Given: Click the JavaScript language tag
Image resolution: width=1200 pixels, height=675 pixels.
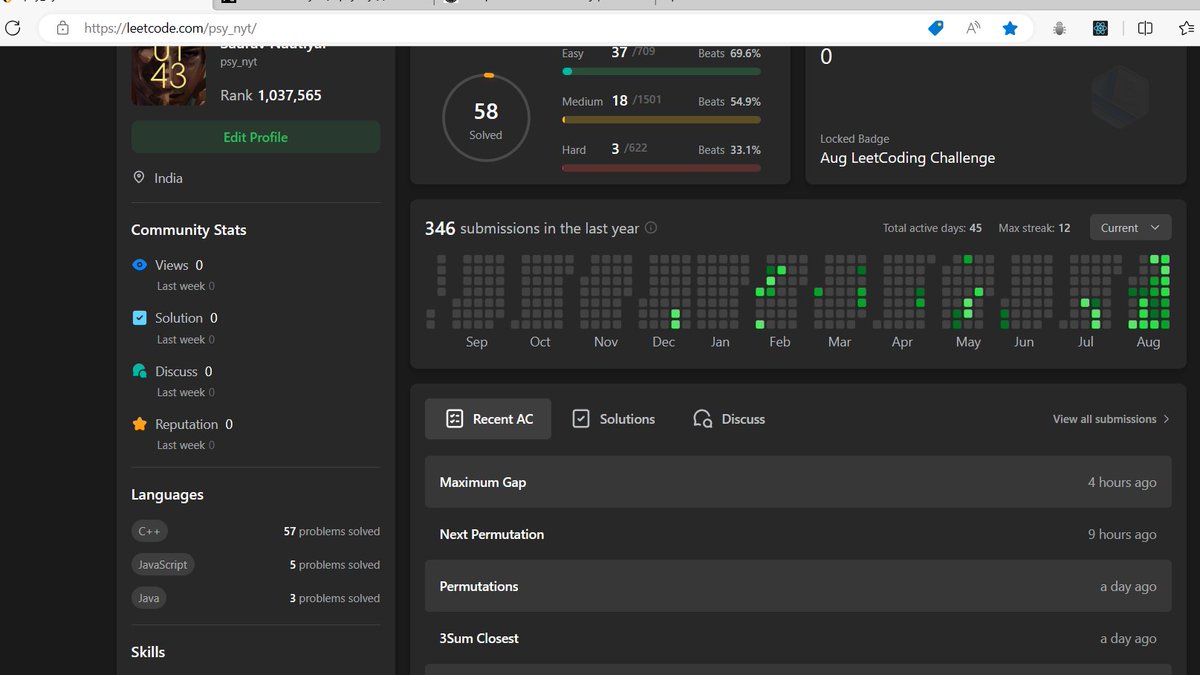Looking at the screenshot, I should click(x=162, y=565).
